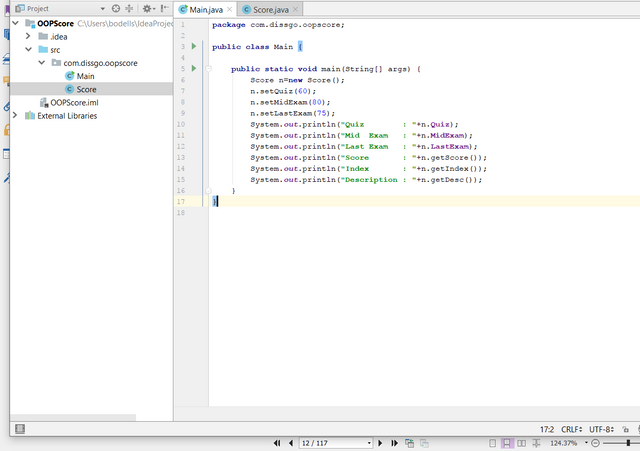This screenshot has width=640, height=451.
Task: Click the println line with n.getDesc()
Action: 366,180
